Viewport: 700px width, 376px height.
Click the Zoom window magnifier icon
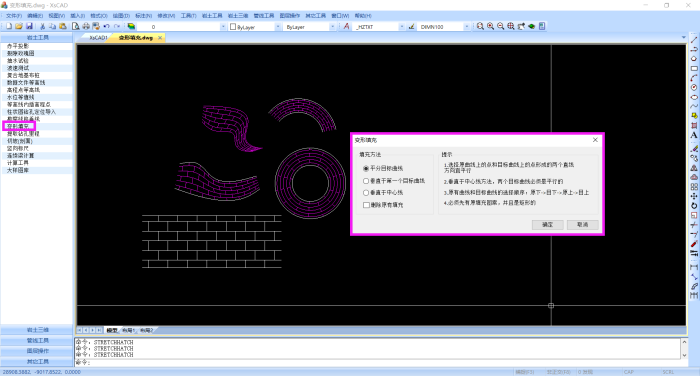click(x=480, y=27)
